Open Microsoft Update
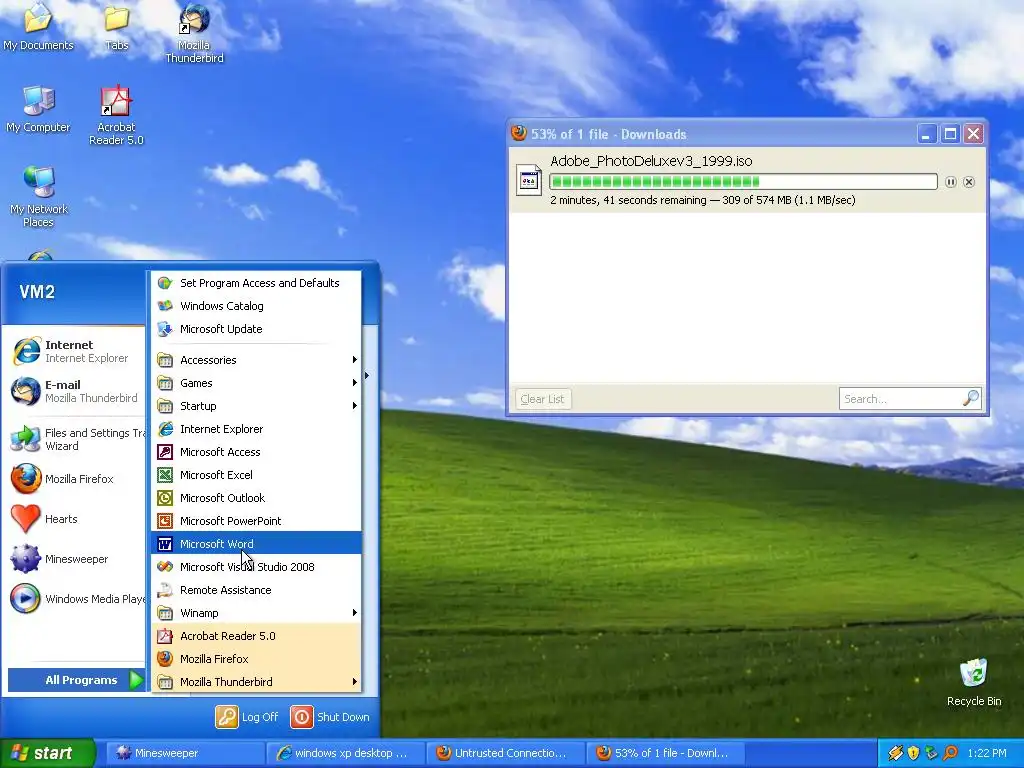 (x=256, y=329)
